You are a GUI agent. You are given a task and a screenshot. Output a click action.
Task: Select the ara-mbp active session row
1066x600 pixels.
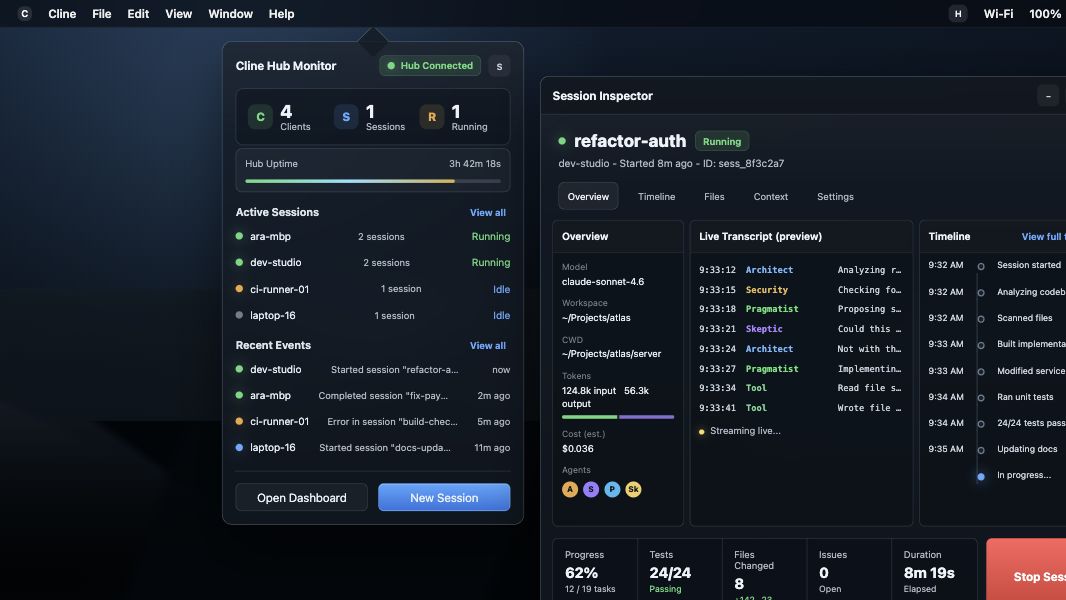click(373, 236)
